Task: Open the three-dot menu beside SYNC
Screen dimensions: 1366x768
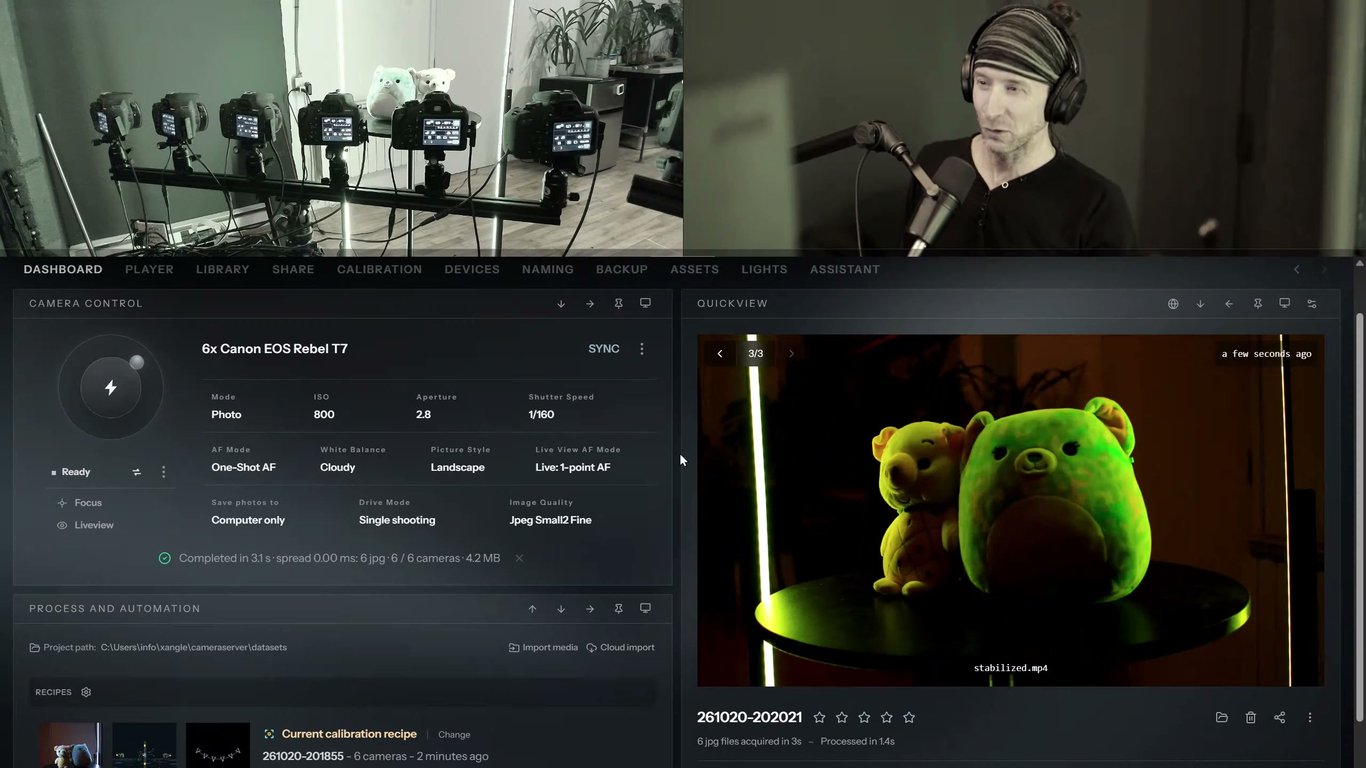Action: coord(642,349)
